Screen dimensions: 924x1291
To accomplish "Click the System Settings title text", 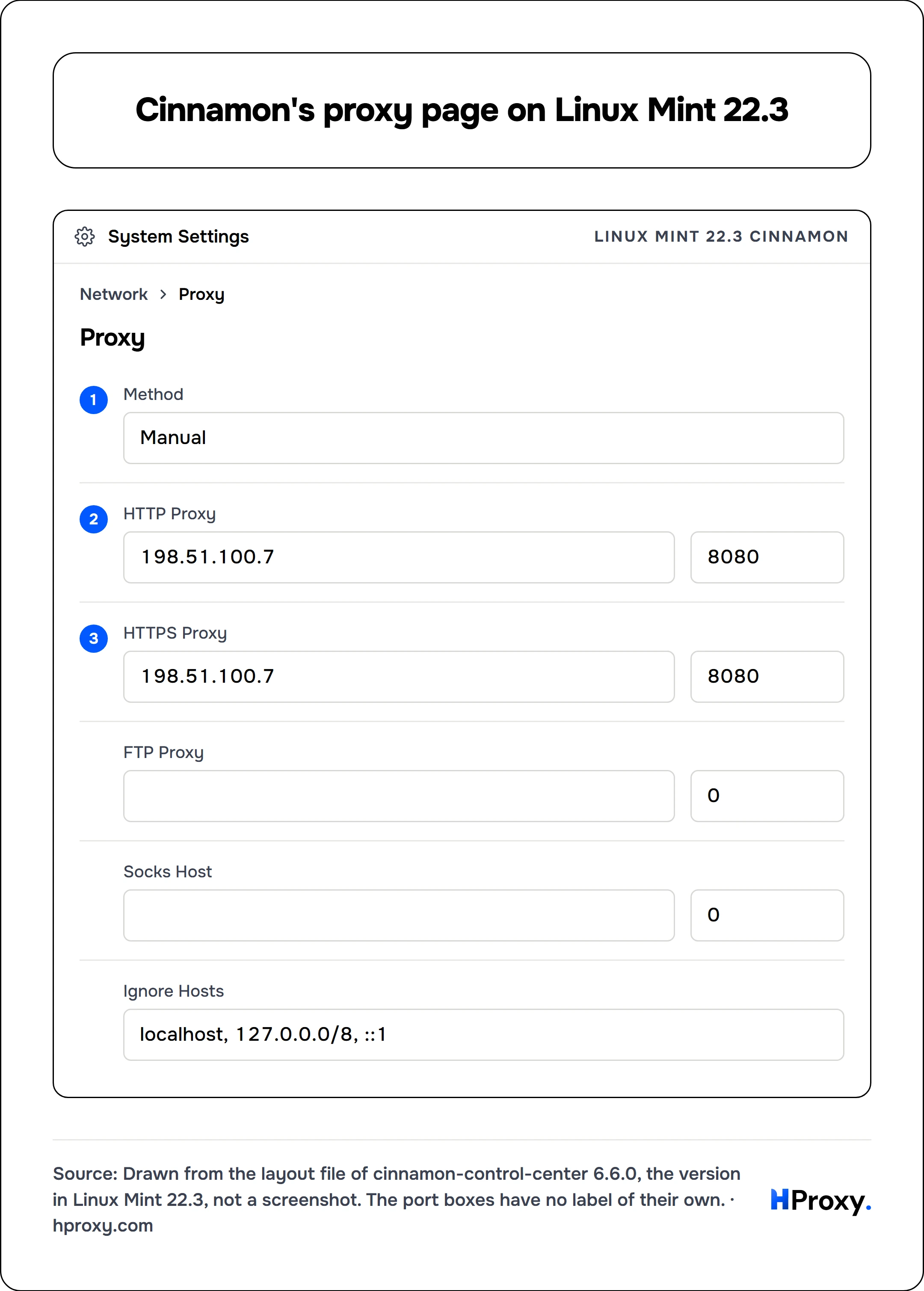I will pos(178,237).
